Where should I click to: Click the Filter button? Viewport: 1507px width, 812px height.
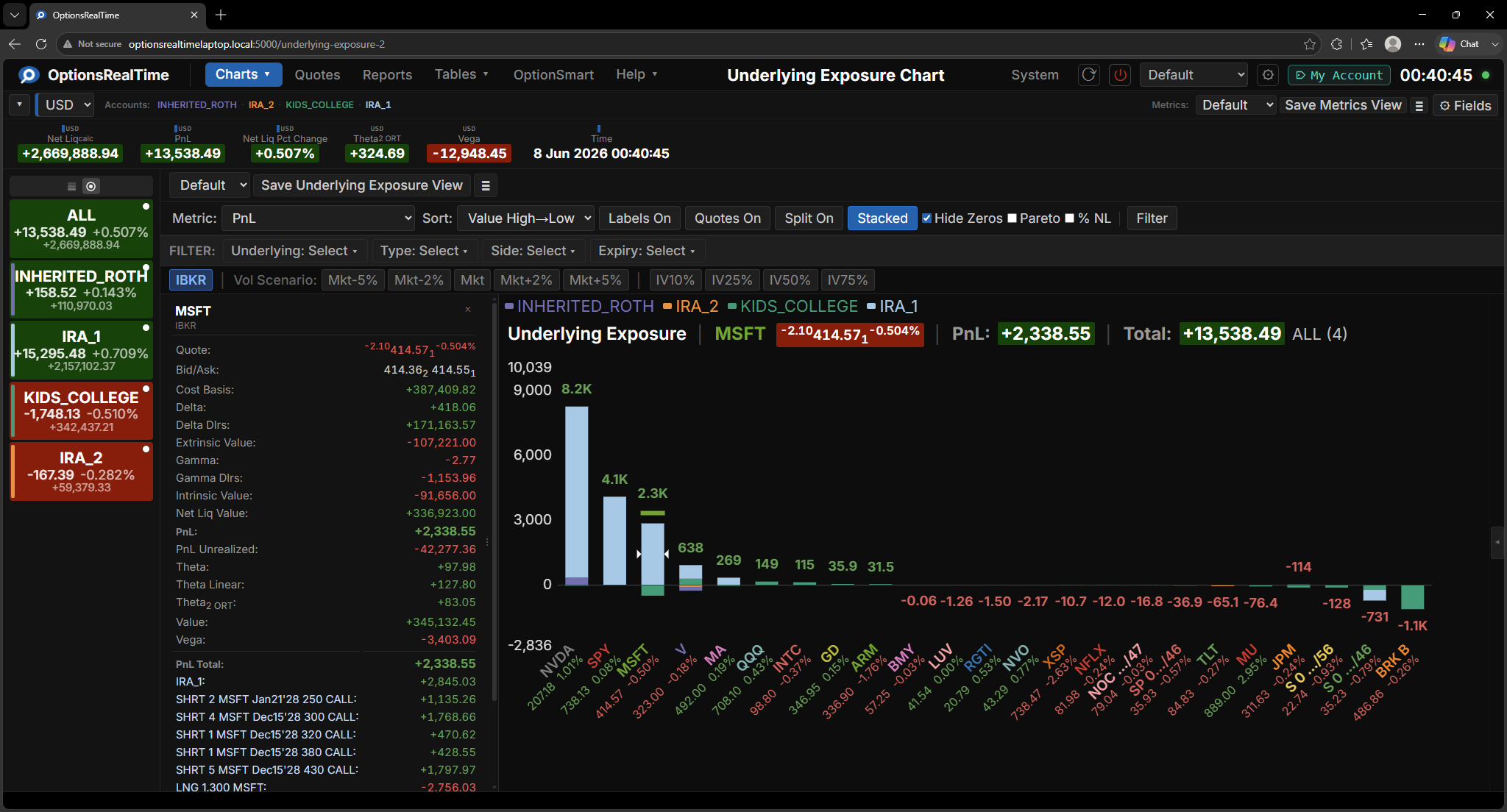[x=1152, y=218]
